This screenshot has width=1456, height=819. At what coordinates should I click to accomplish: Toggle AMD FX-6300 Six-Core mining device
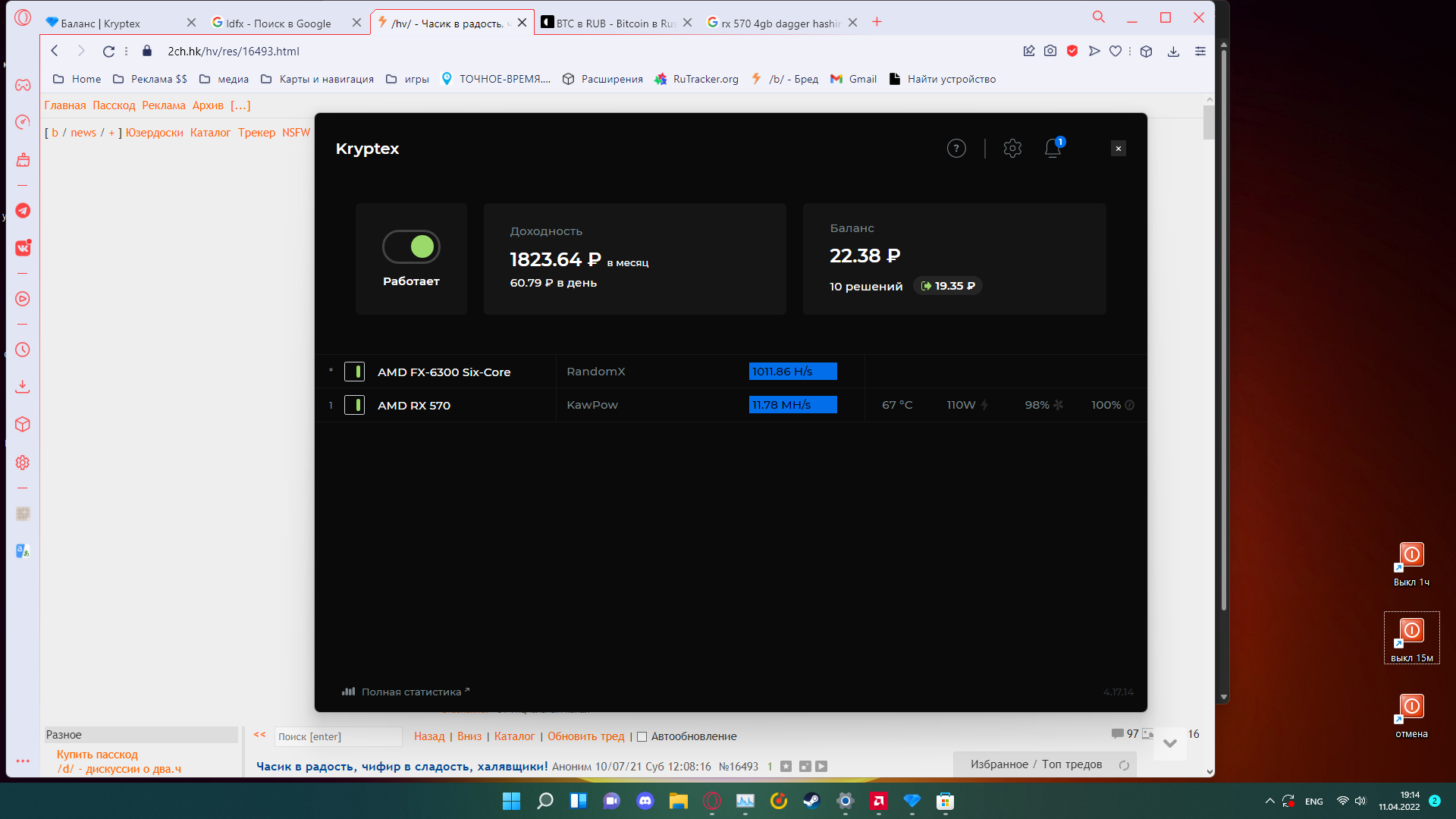click(x=354, y=372)
